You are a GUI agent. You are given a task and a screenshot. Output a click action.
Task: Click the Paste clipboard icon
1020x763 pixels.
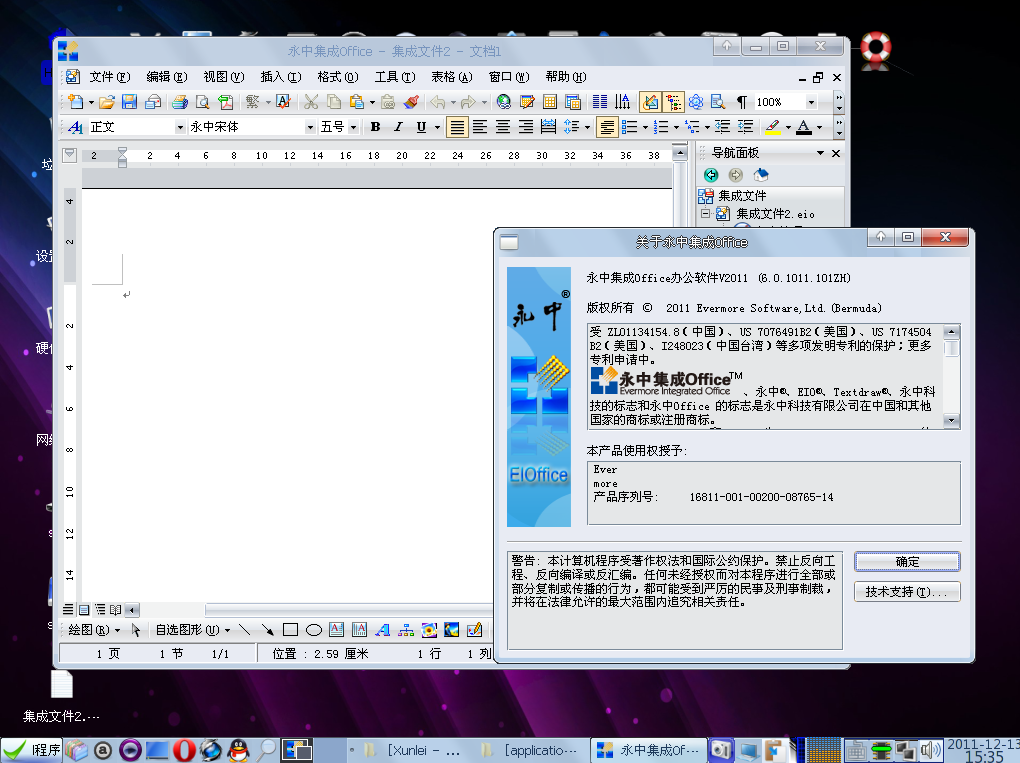coord(356,102)
